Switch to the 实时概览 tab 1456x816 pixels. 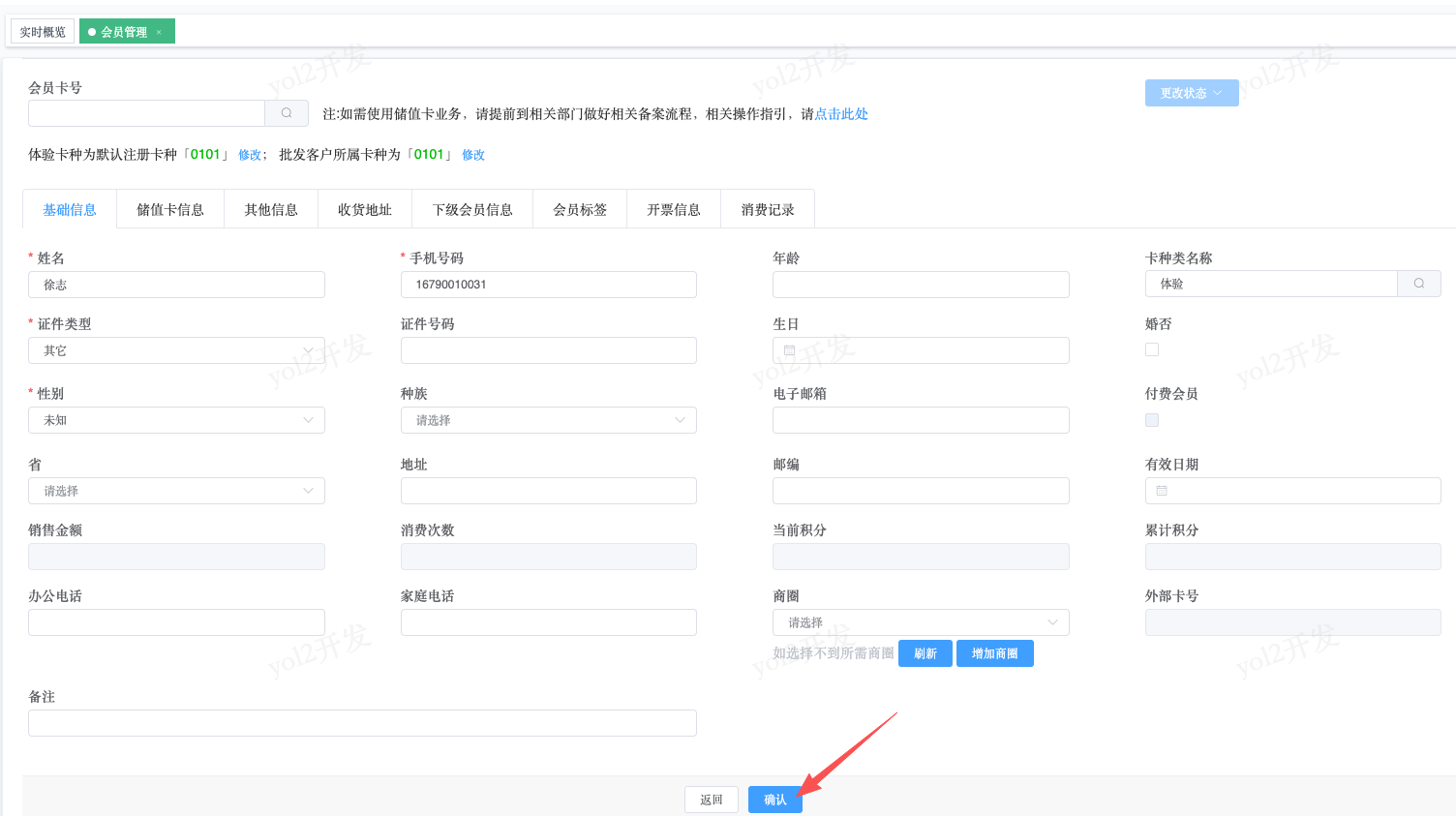[43, 32]
